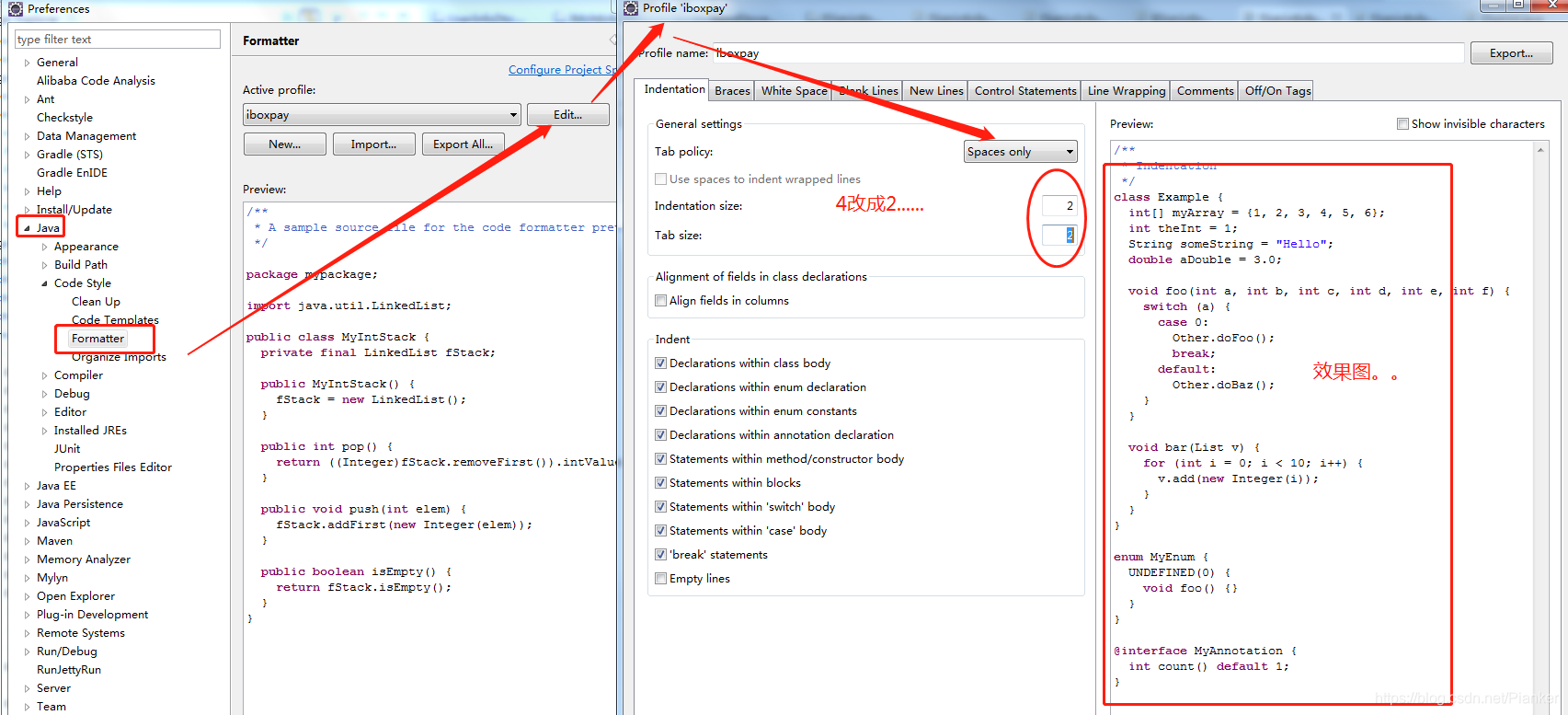Screen dimensions: 1568x715
Task: Open Configure Project Specific link
Action: (562, 70)
